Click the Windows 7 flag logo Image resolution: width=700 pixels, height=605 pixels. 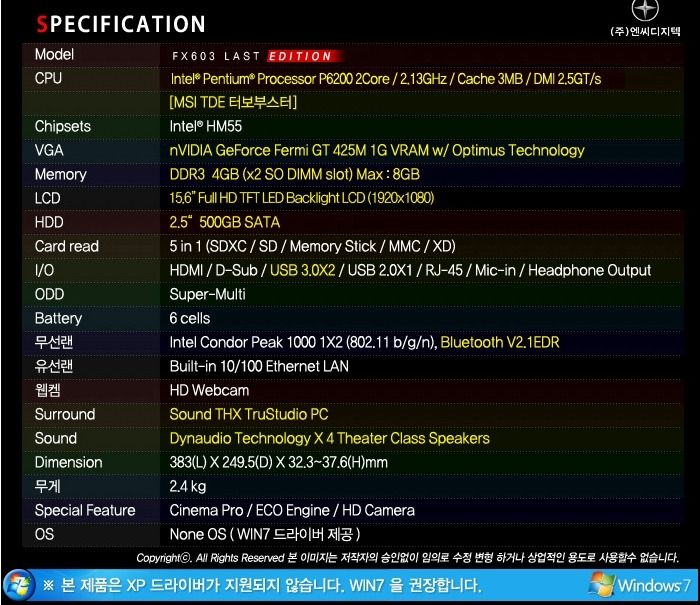[602, 584]
